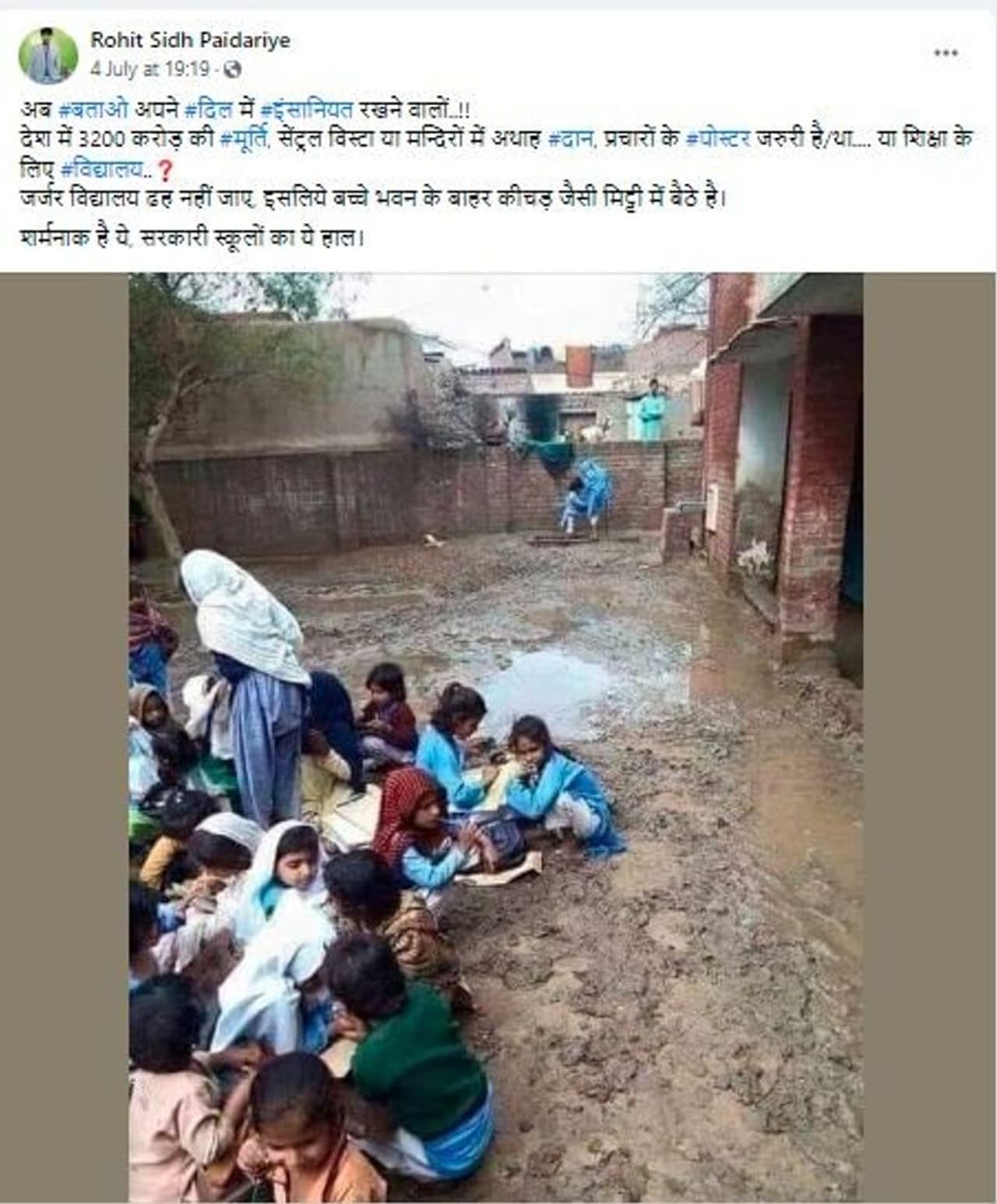Click the text line starting जर्जर विद्यालय

tap(372, 199)
